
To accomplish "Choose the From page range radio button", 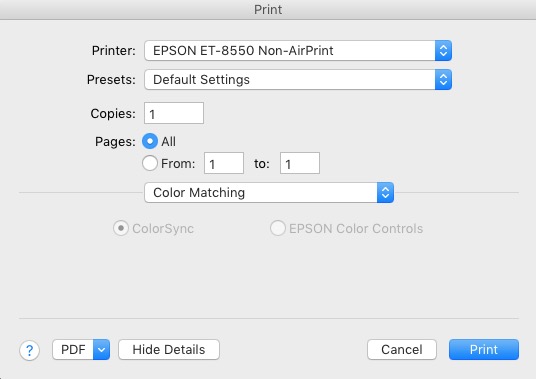I will pos(150,163).
